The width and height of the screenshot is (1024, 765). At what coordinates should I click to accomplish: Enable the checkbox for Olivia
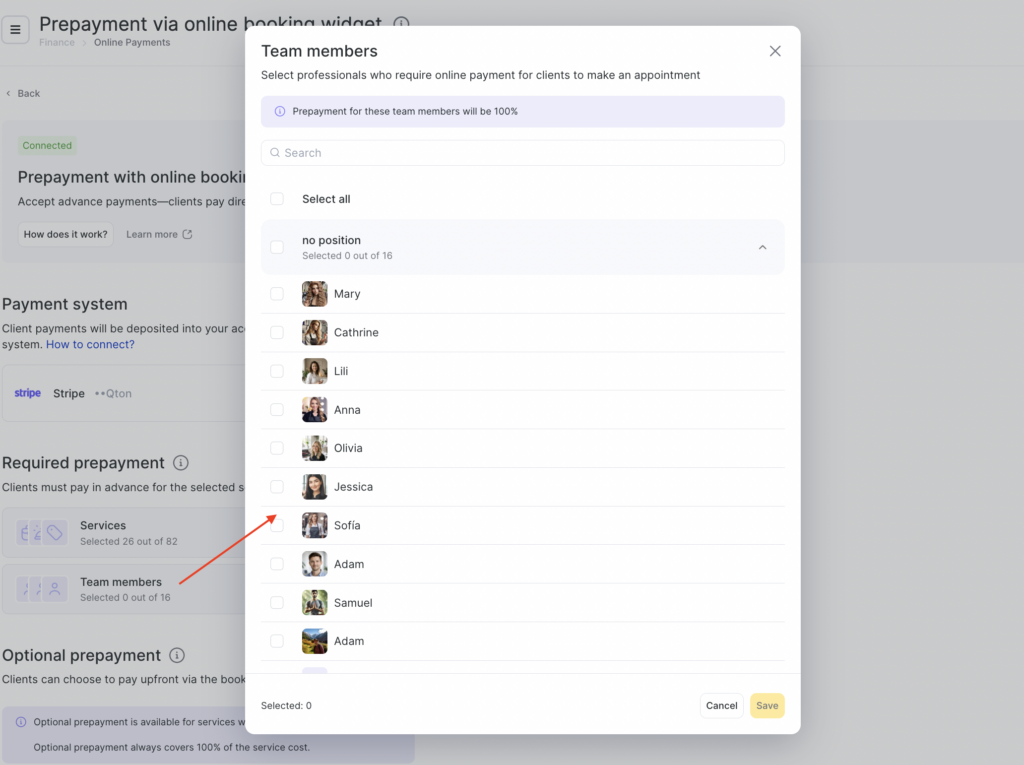click(277, 448)
